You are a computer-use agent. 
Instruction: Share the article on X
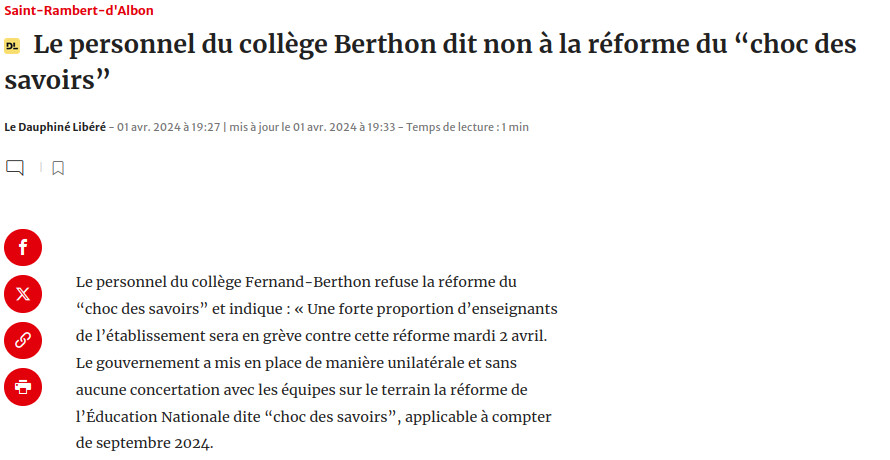23,294
